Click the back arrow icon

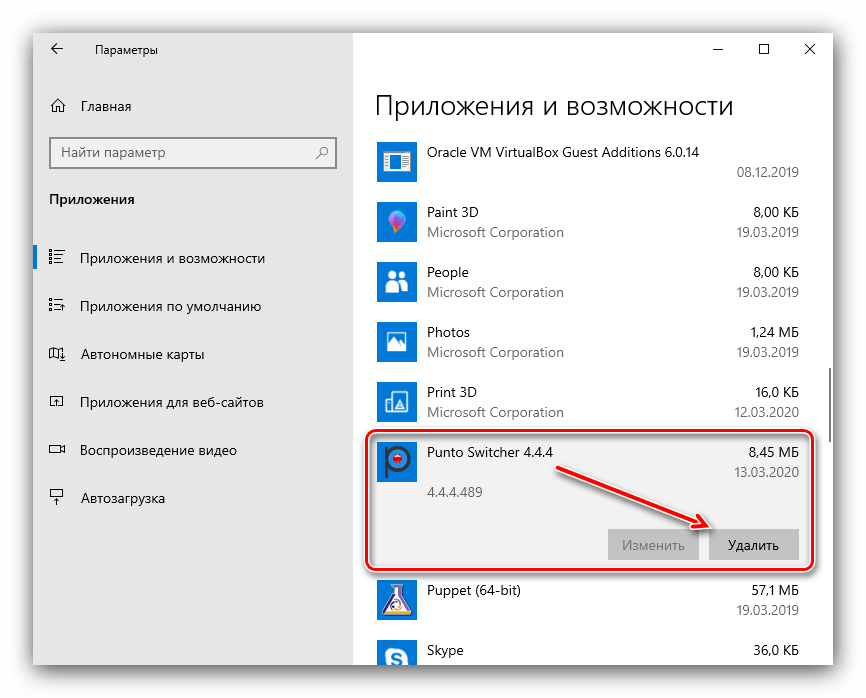pyautogui.click(x=57, y=49)
